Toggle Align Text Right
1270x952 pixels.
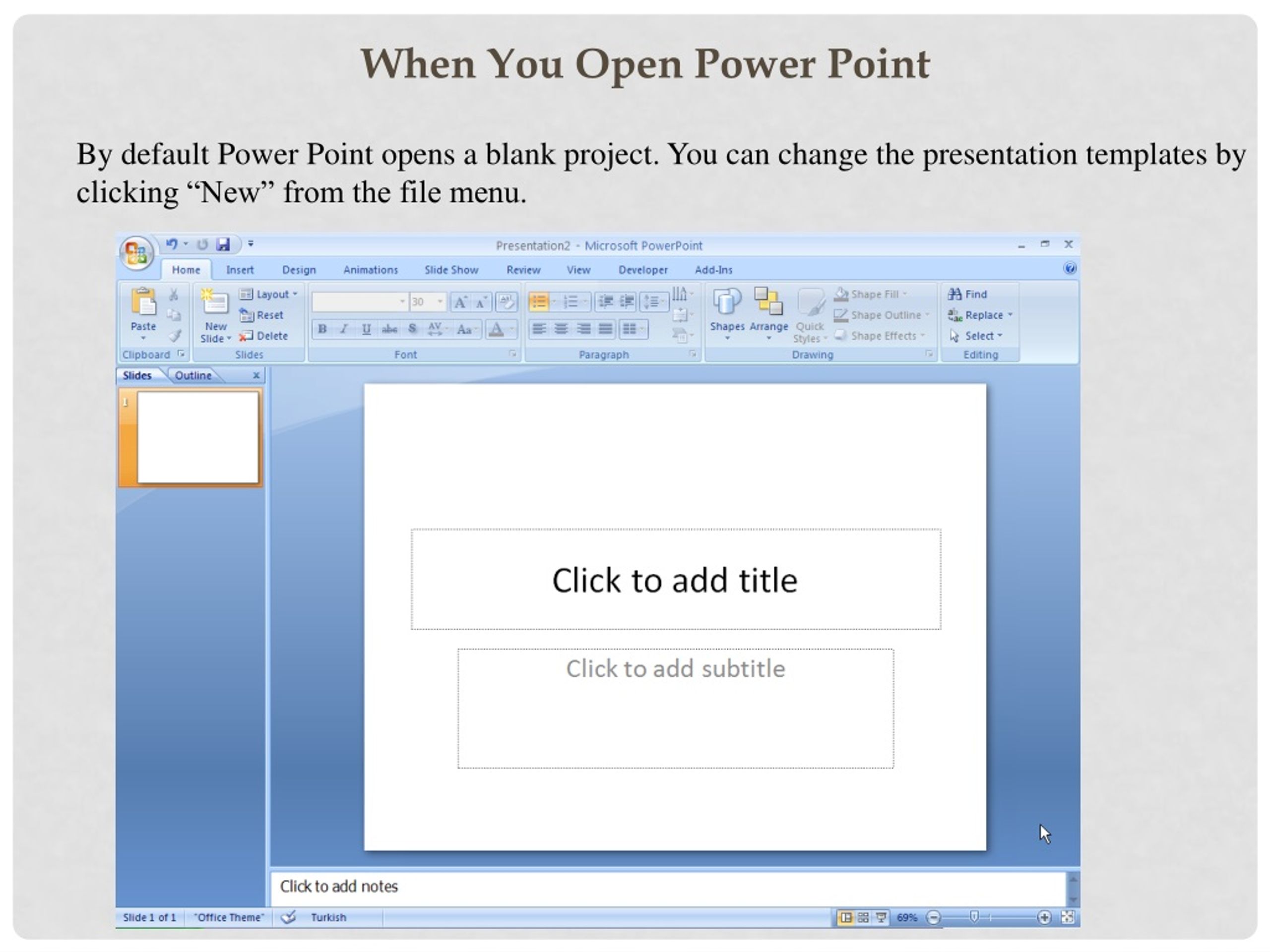click(x=583, y=329)
